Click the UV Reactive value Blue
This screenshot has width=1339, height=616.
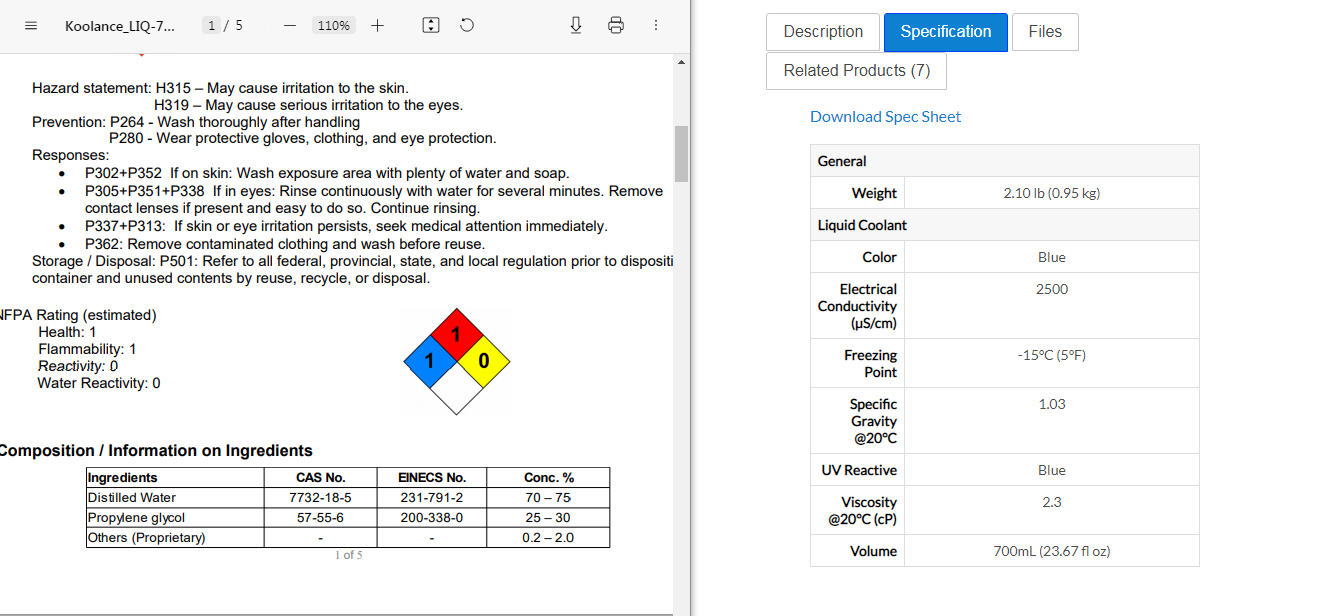[x=1051, y=470]
